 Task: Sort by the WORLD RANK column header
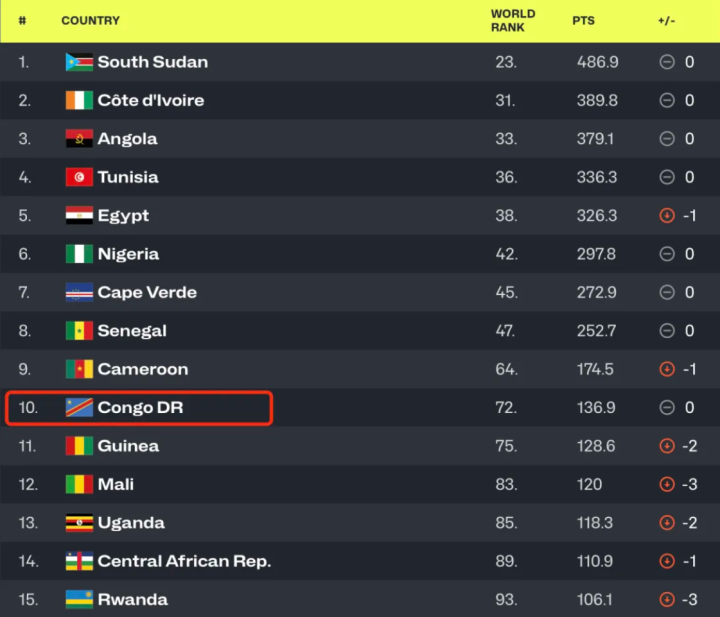pos(513,21)
